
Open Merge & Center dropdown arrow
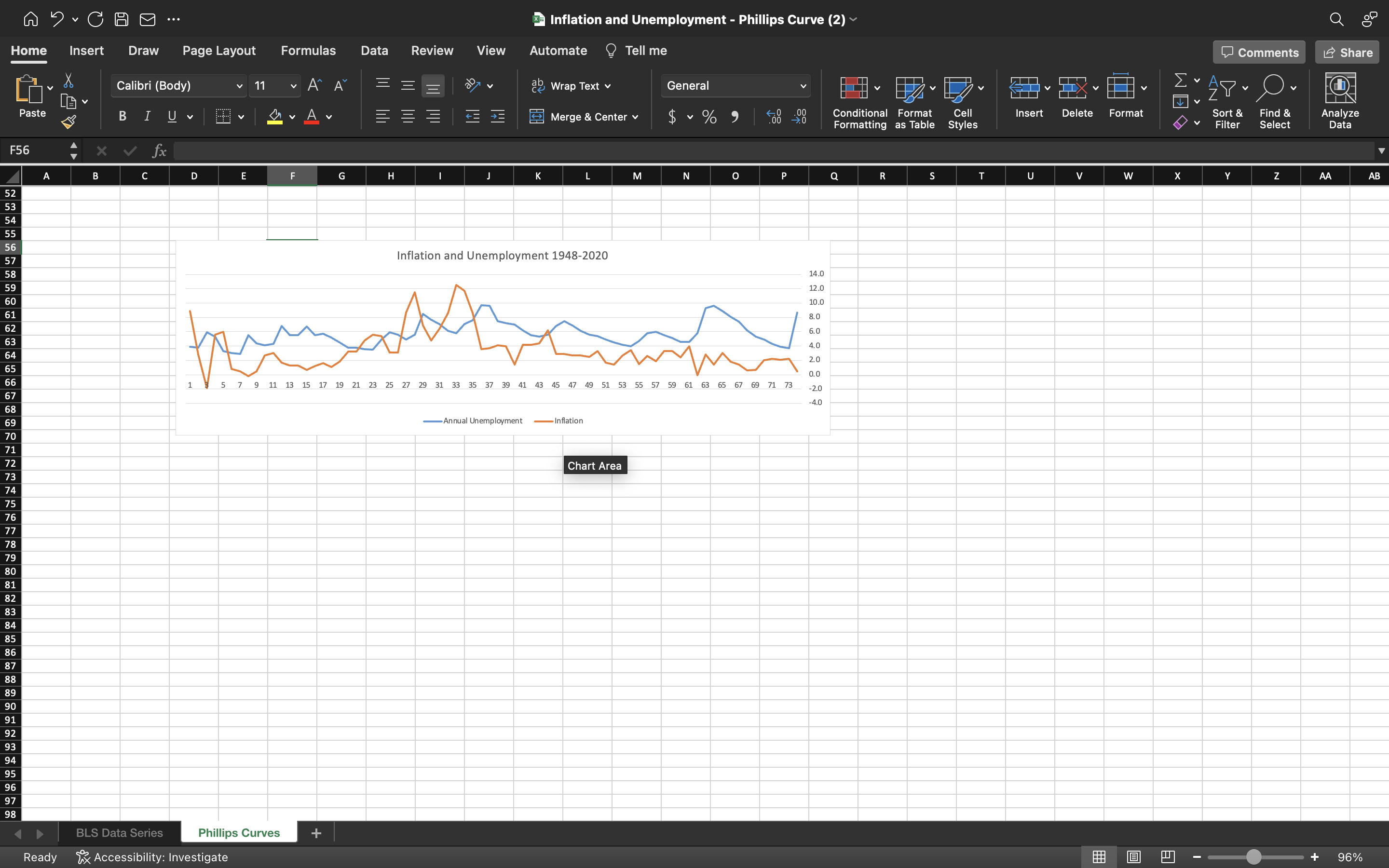635,117
